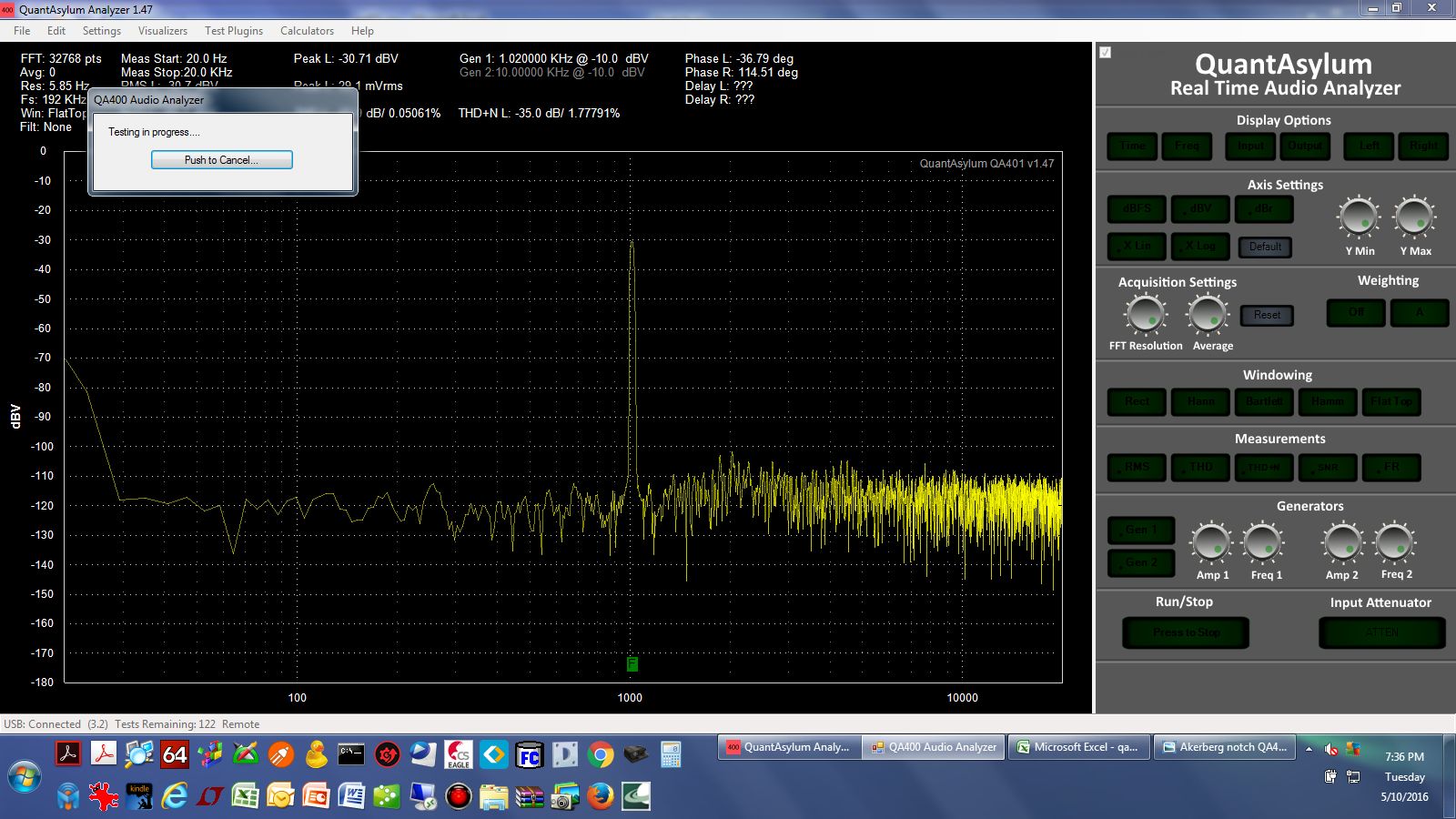Image resolution: width=1456 pixels, height=819 pixels.
Task: Click the Reset acquisition button
Action: [1267, 315]
